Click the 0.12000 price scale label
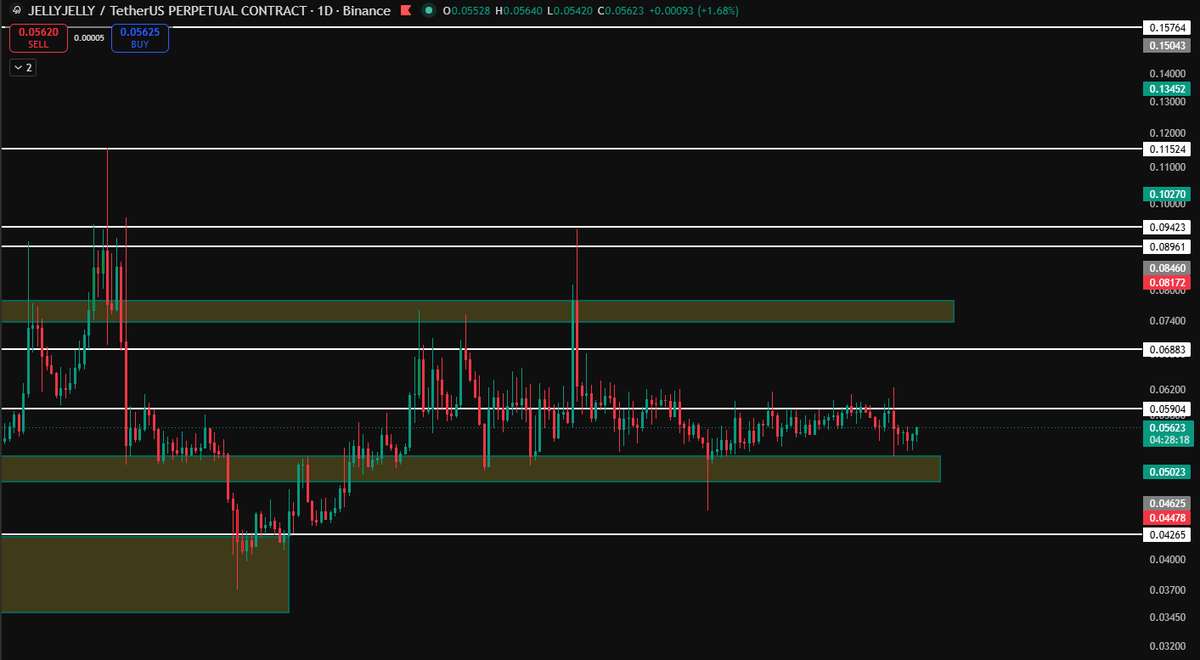 [1167, 133]
